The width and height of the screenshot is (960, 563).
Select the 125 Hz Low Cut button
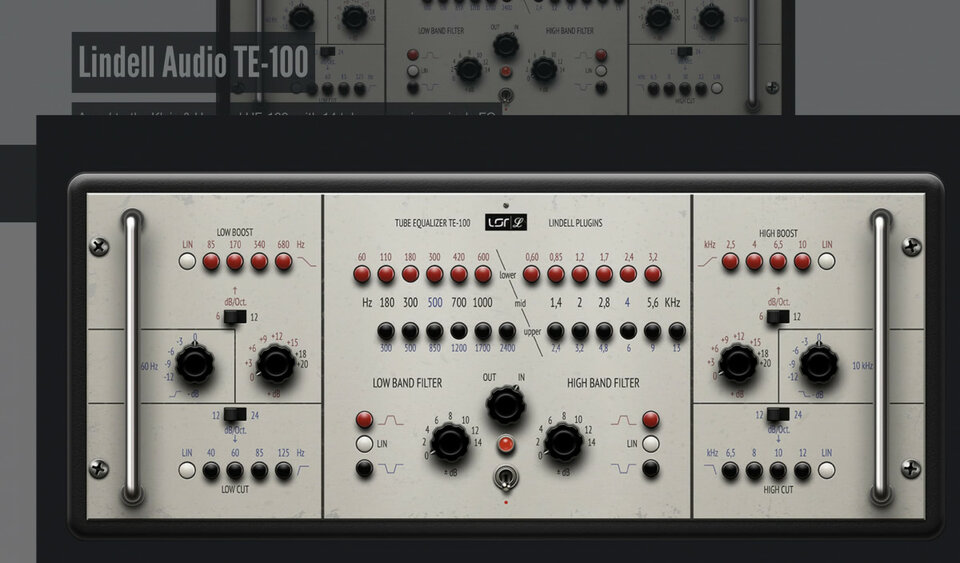pyautogui.click(x=283, y=470)
